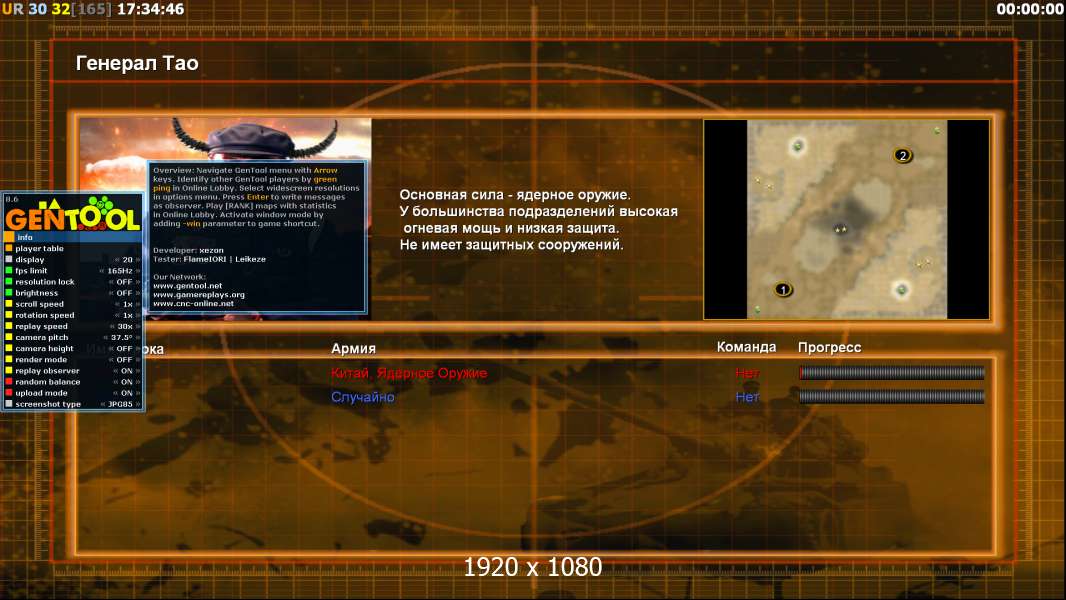Click the orange square beside player table
This screenshot has width=1066, height=600.
(9, 249)
